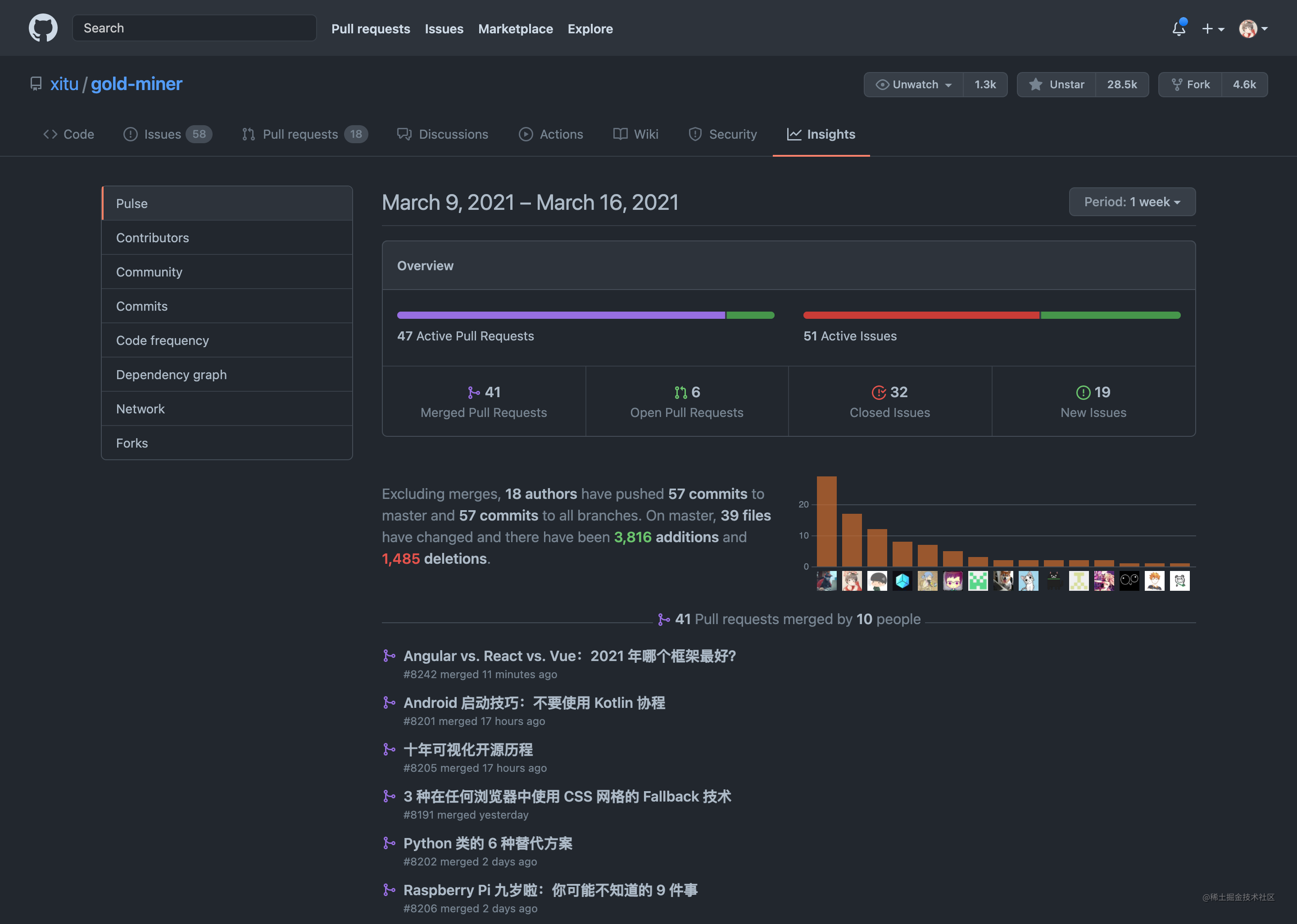Open the notifications bell
1297x924 pixels.
(x=1179, y=28)
